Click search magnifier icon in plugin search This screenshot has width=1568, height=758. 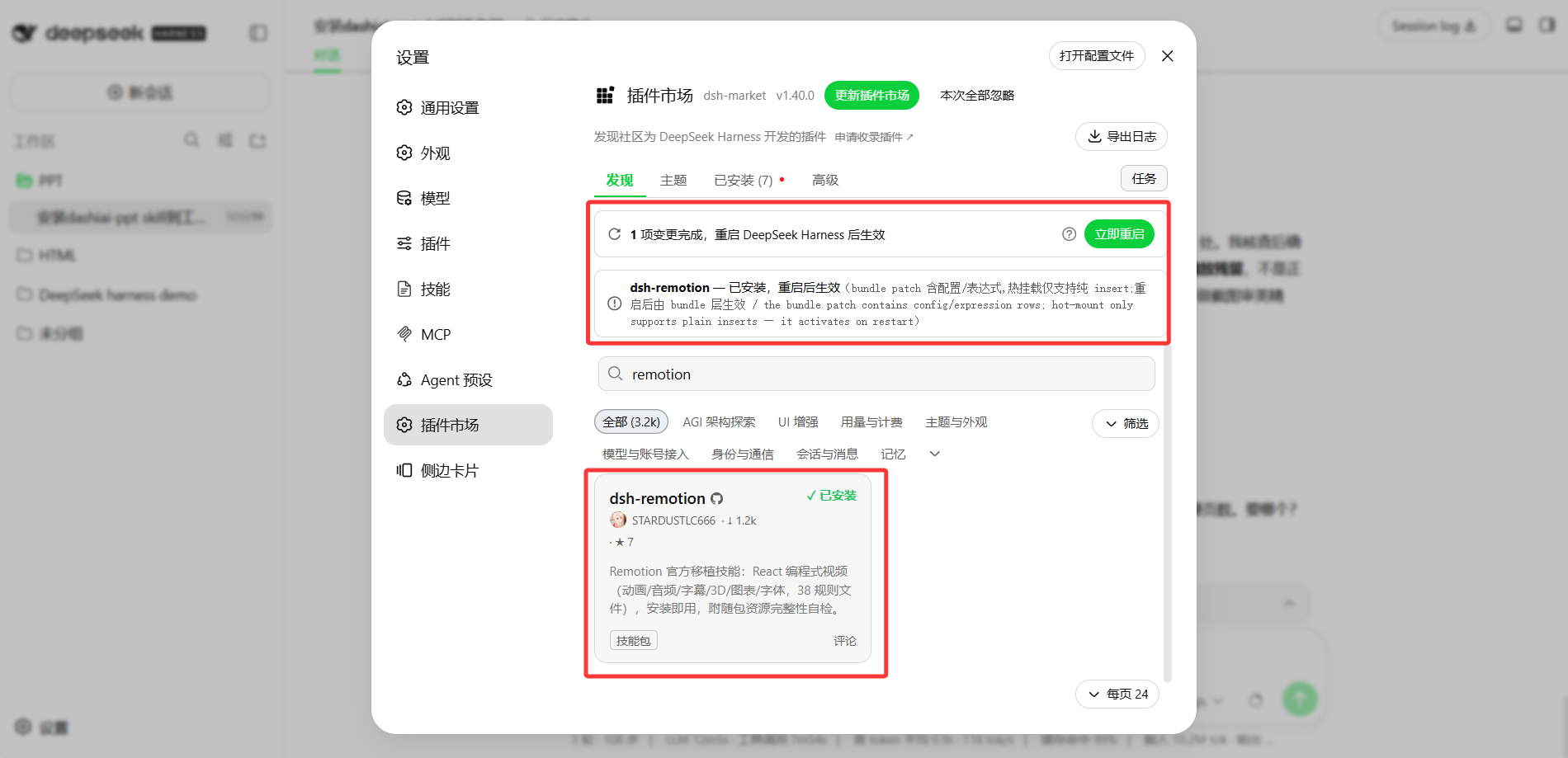tap(616, 374)
